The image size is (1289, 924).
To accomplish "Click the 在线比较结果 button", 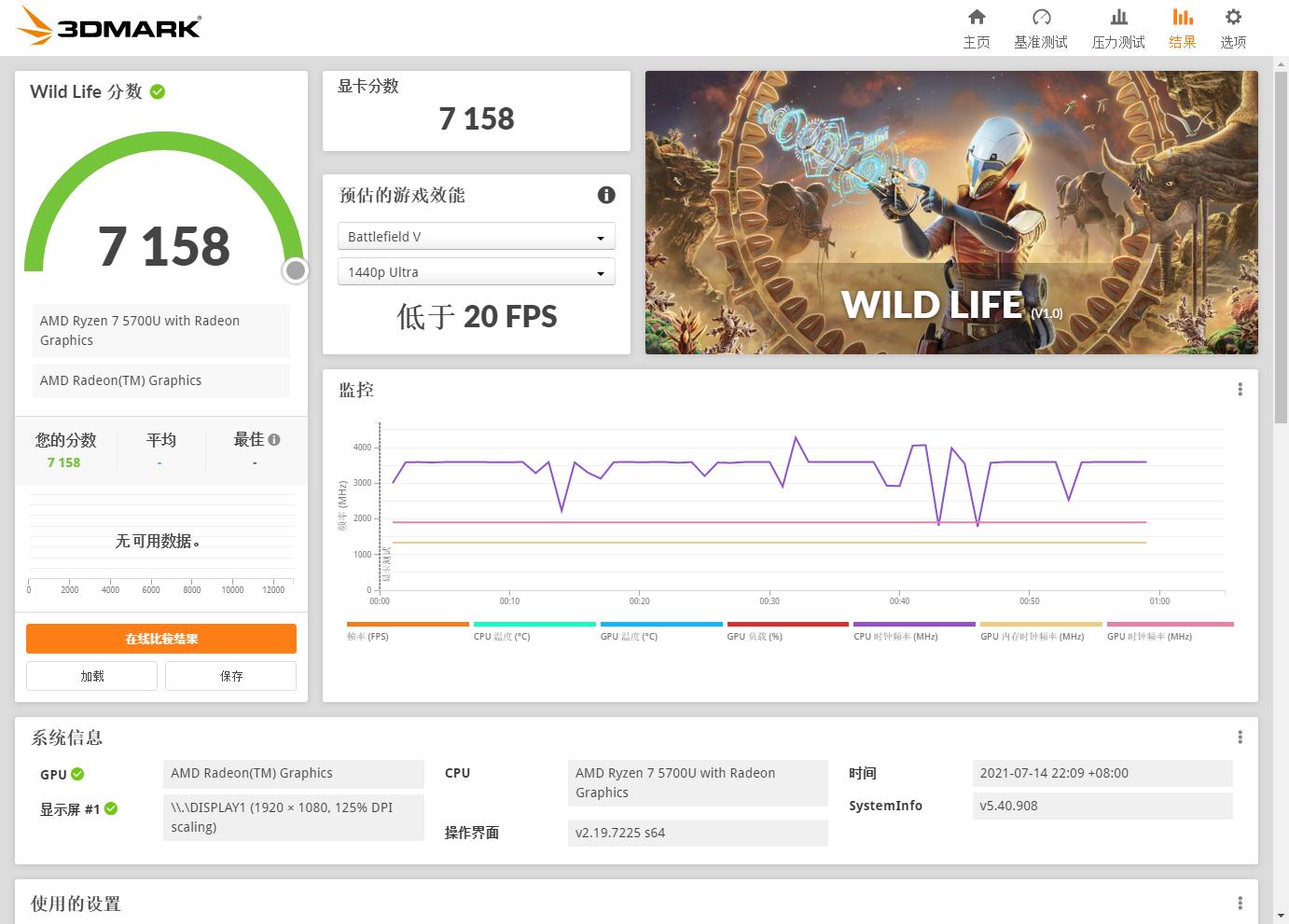I will click(160, 638).
